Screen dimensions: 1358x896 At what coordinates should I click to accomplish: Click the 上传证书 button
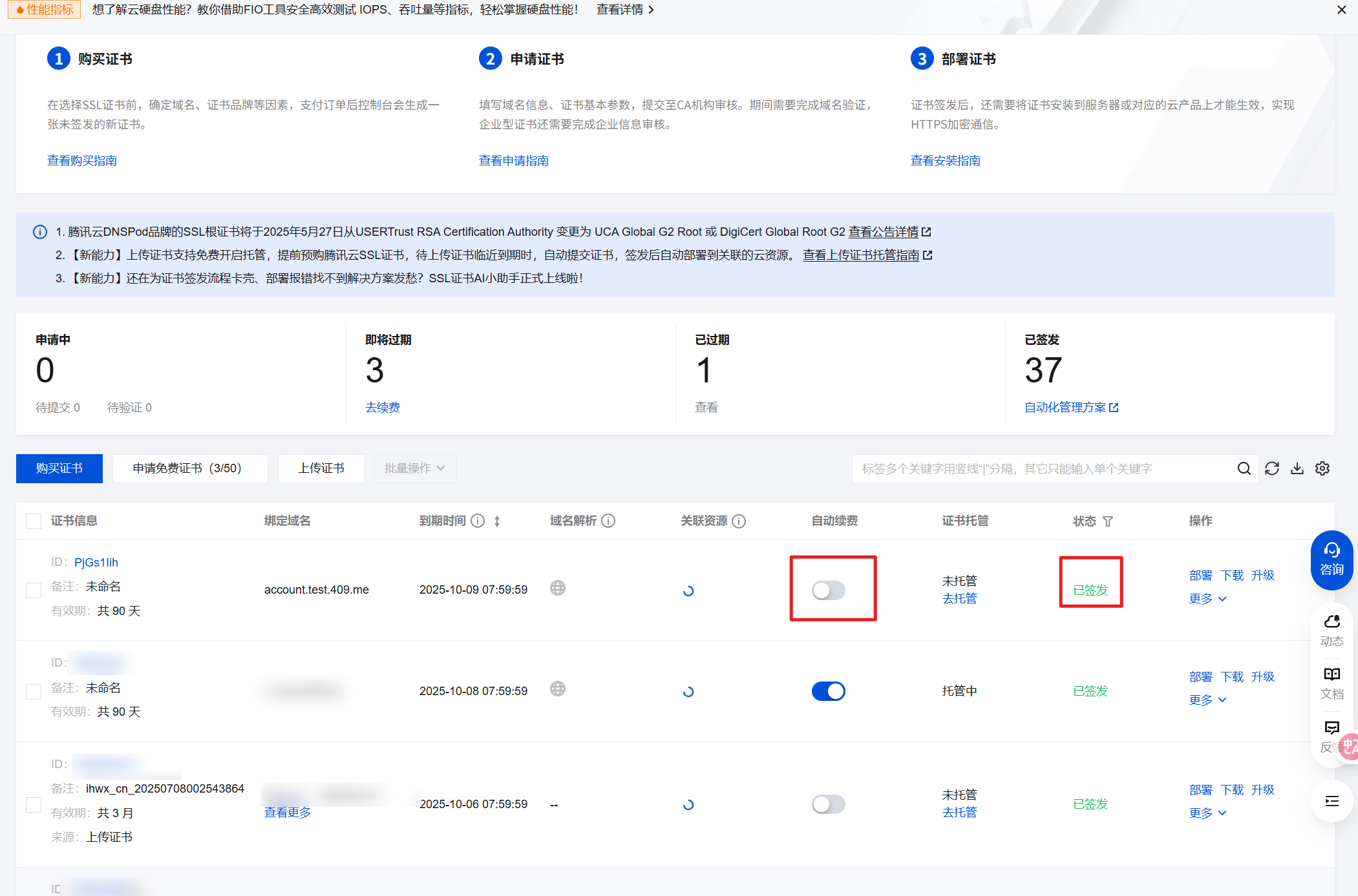click(321, 468)
